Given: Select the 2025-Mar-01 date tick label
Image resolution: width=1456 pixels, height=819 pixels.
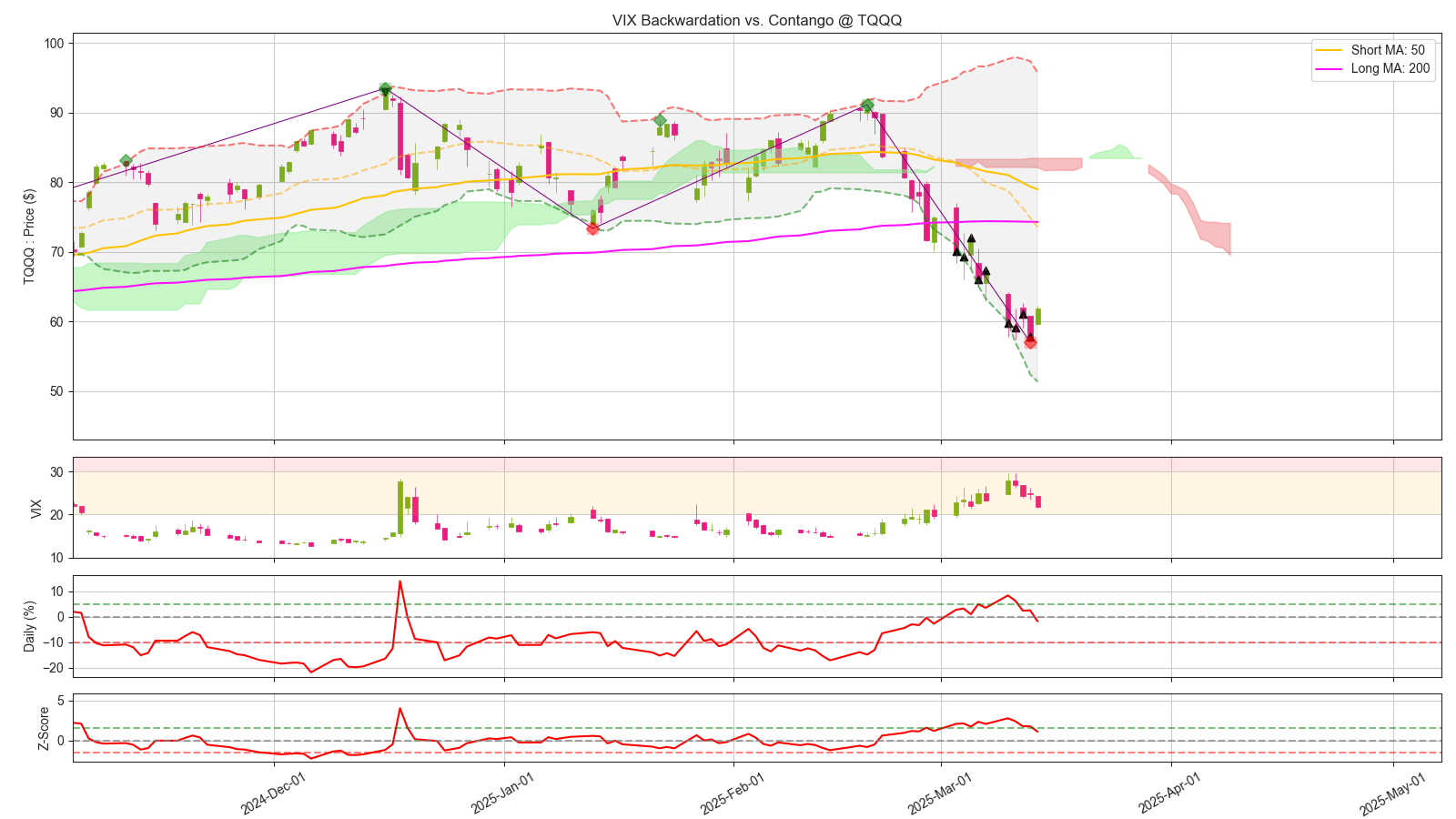Looking at the screenshot, I should pos(939,793).
